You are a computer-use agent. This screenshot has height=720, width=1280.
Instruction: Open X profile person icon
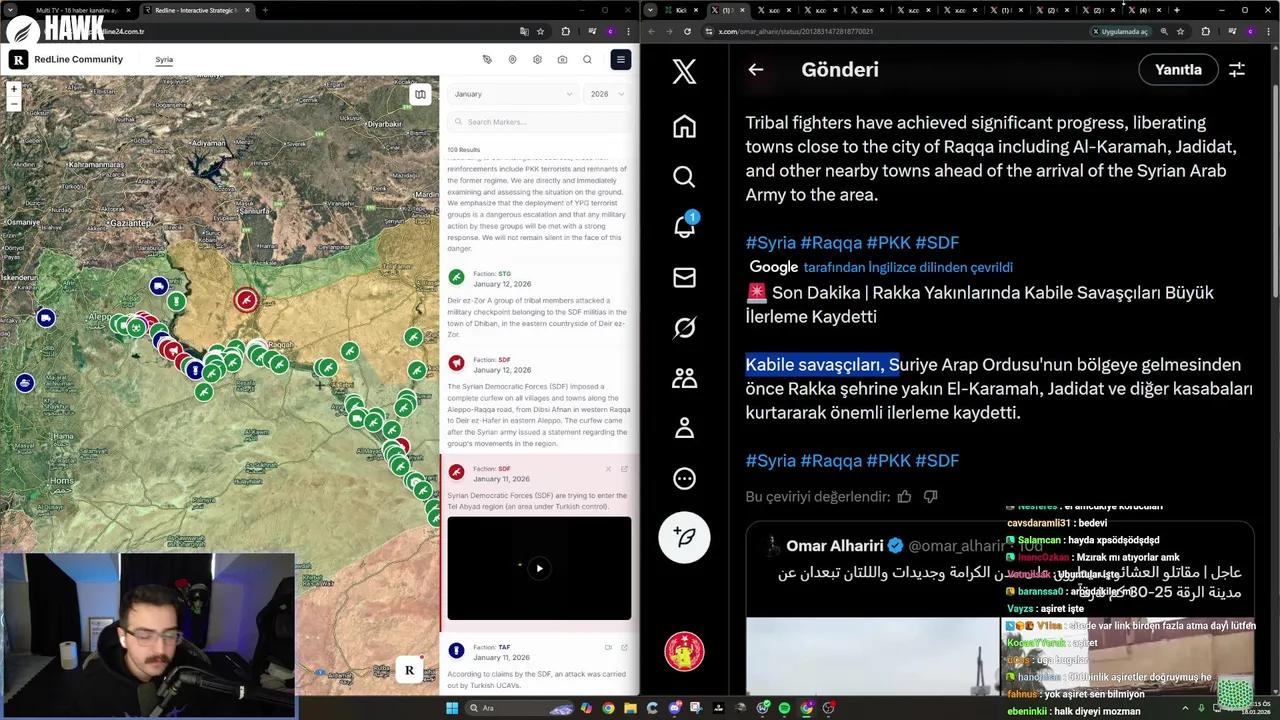684,428
